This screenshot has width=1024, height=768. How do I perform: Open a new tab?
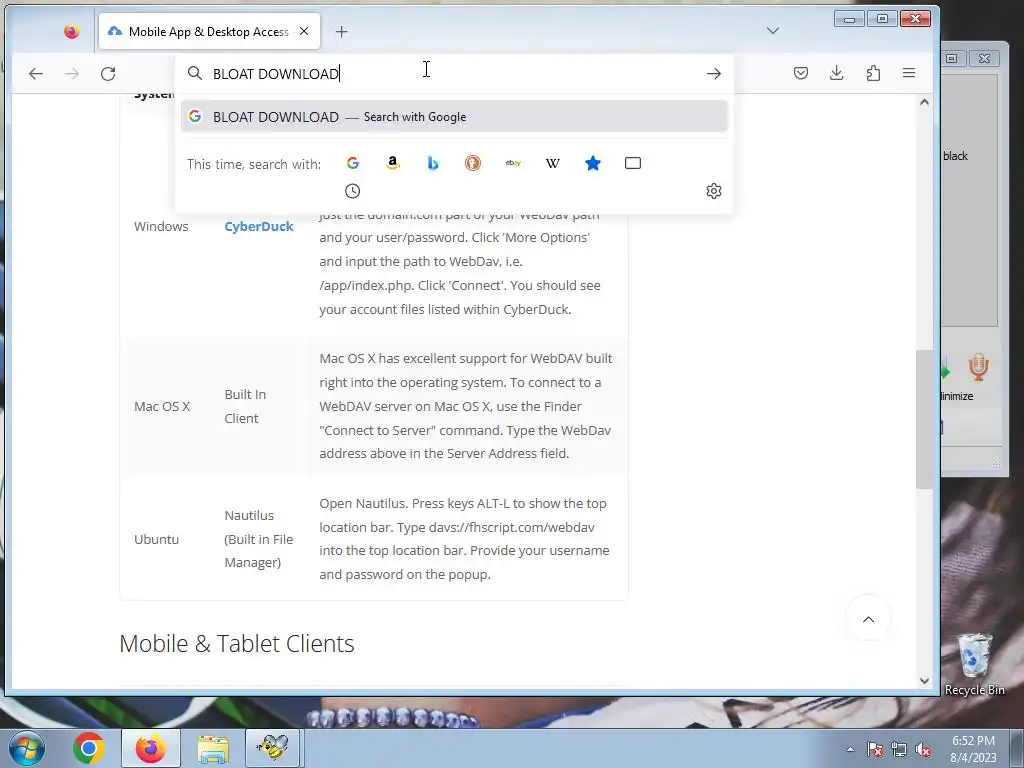pos(342,31)
